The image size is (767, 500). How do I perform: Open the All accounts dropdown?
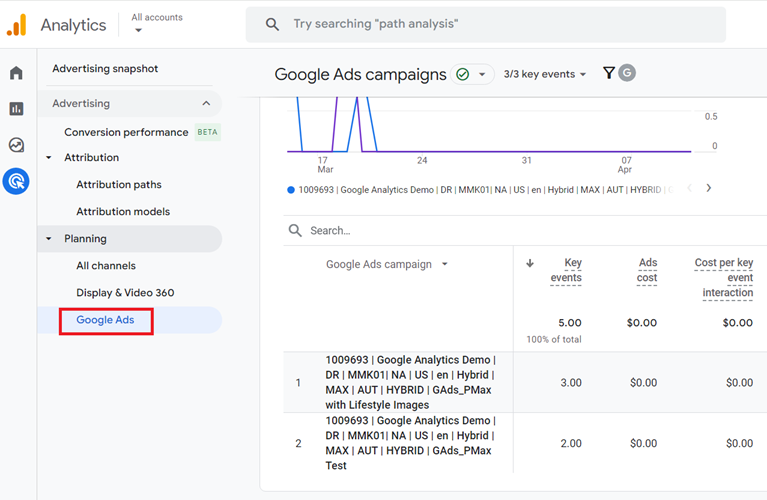pos(157,23)
